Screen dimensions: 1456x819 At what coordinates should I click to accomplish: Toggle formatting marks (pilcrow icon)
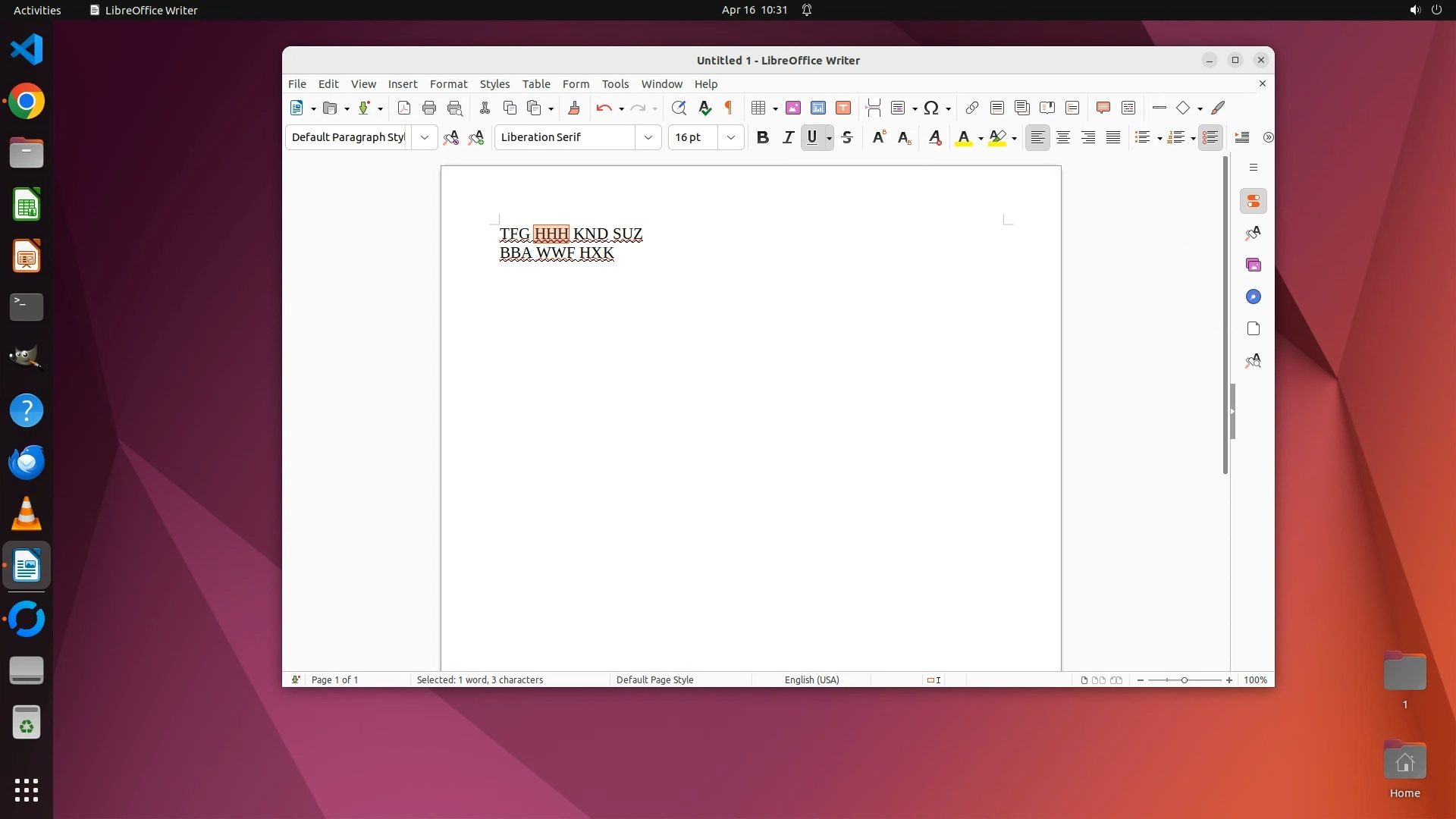(x=729, y=108)
